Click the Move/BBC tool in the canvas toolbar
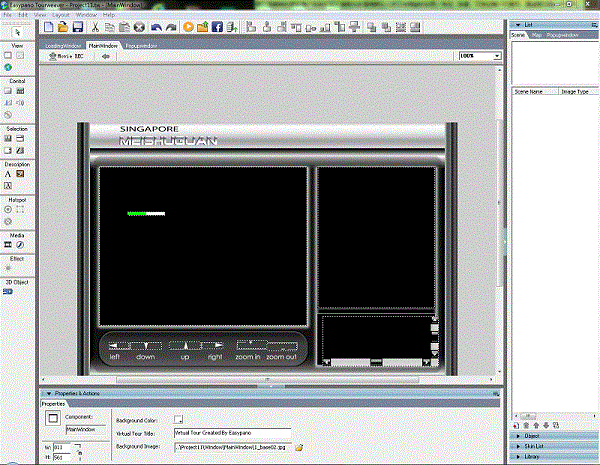The height and width of the screenshot is (465, 600). pyautogui.click(x=67, y=56)
